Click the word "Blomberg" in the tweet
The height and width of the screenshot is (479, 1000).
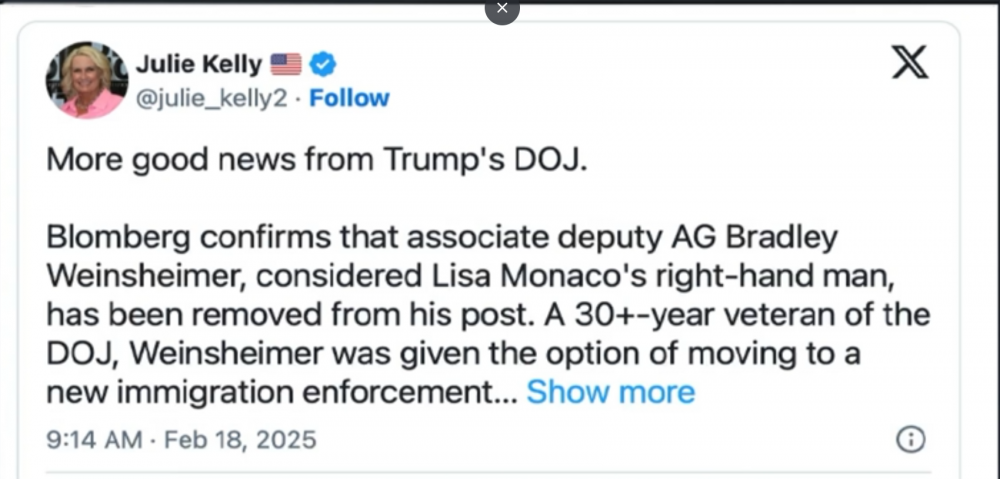click(119, 239)
